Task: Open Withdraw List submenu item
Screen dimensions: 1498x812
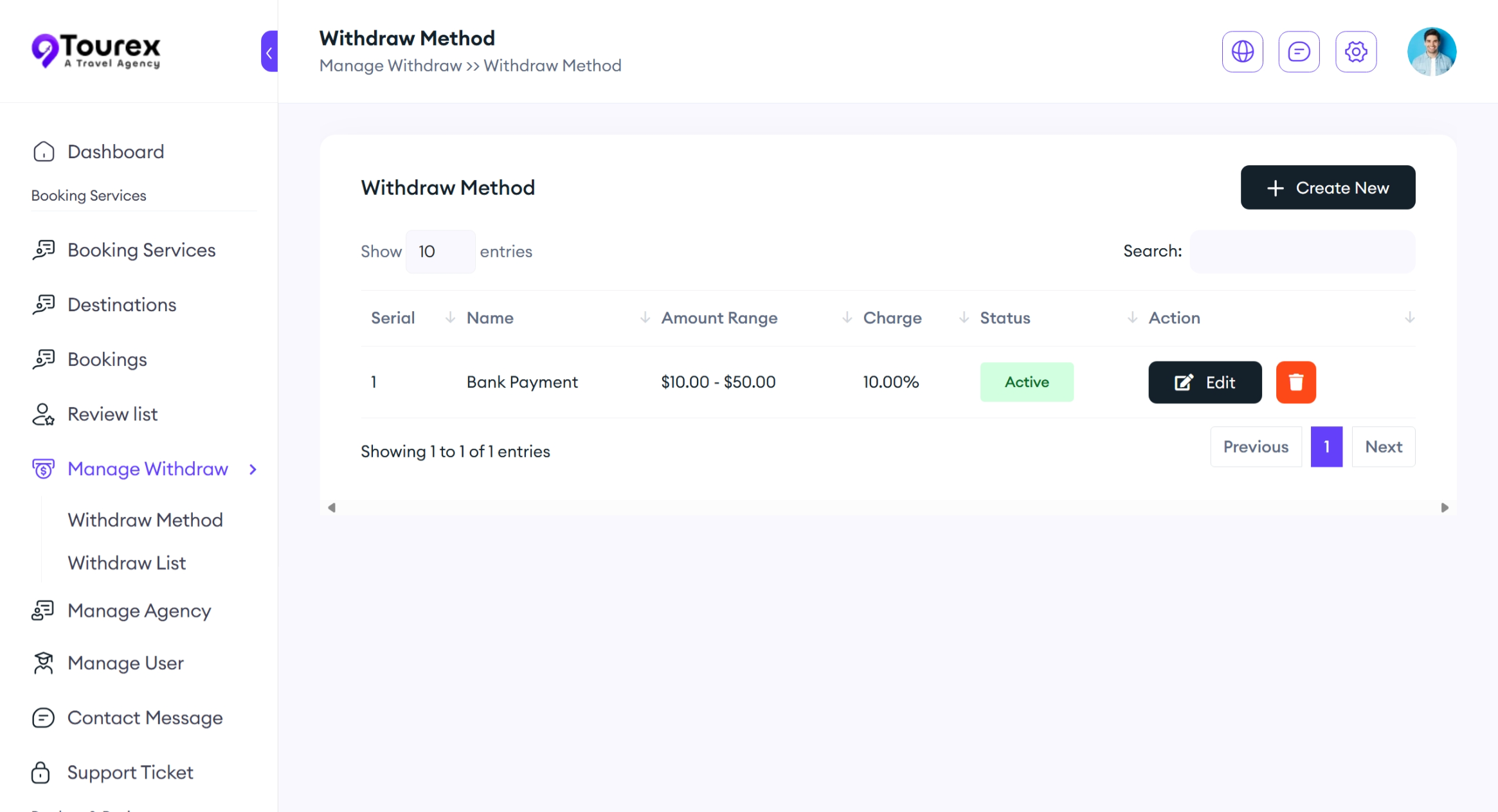Action: 127,563
